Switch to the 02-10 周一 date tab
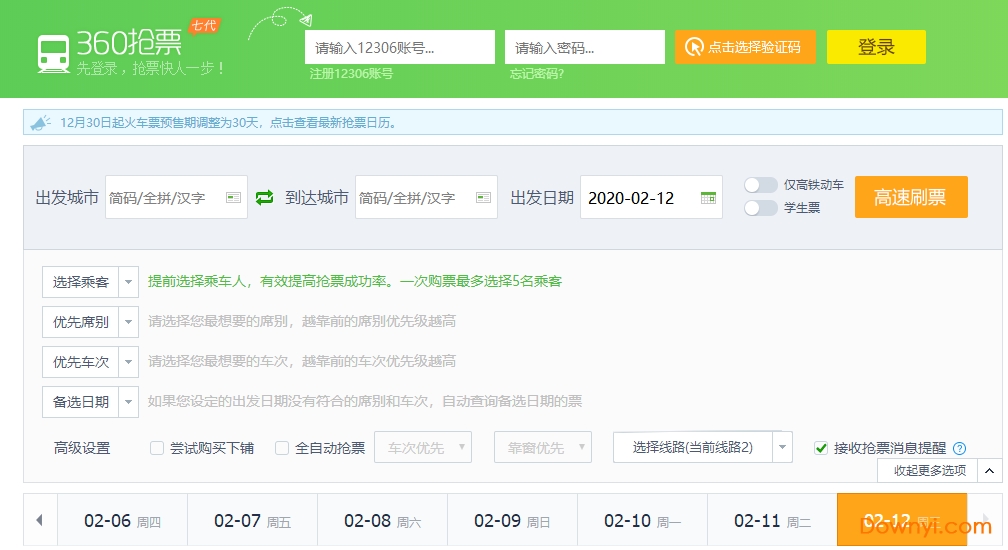1008x550 pixels. (x=642, y=521)
